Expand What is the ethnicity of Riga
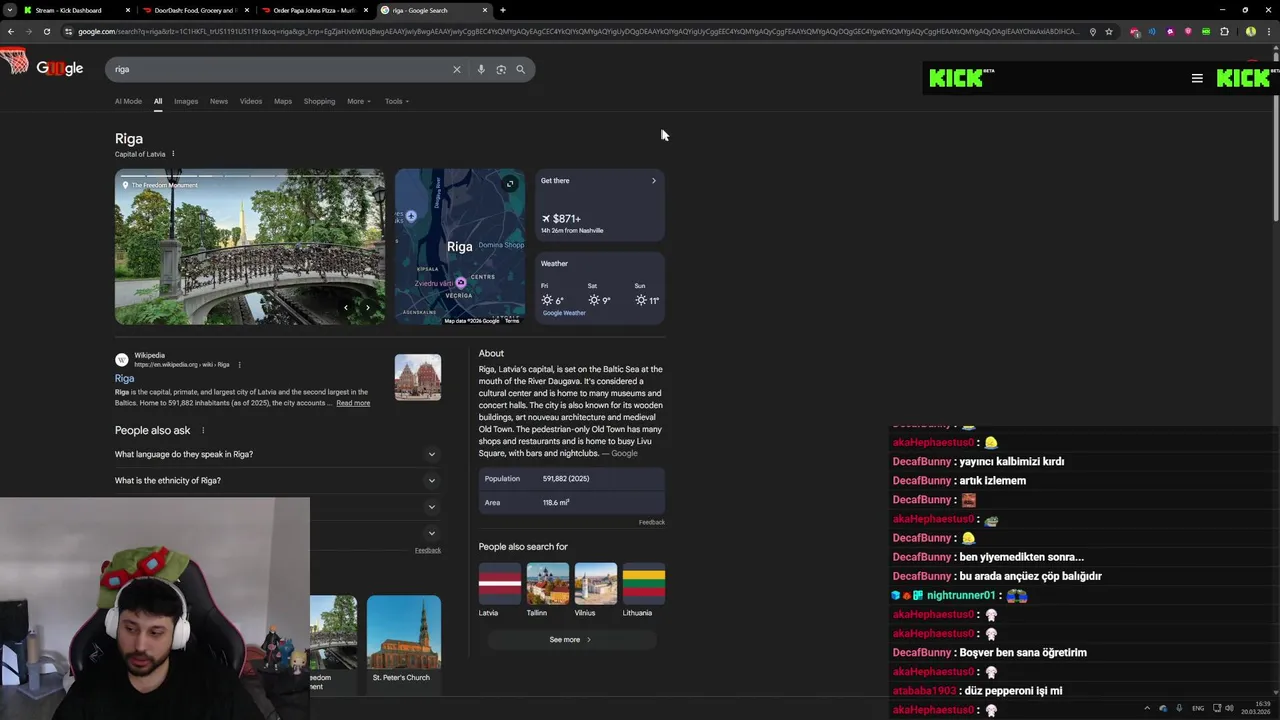This screenshot has width=1280, height=720. pos(277,480)
